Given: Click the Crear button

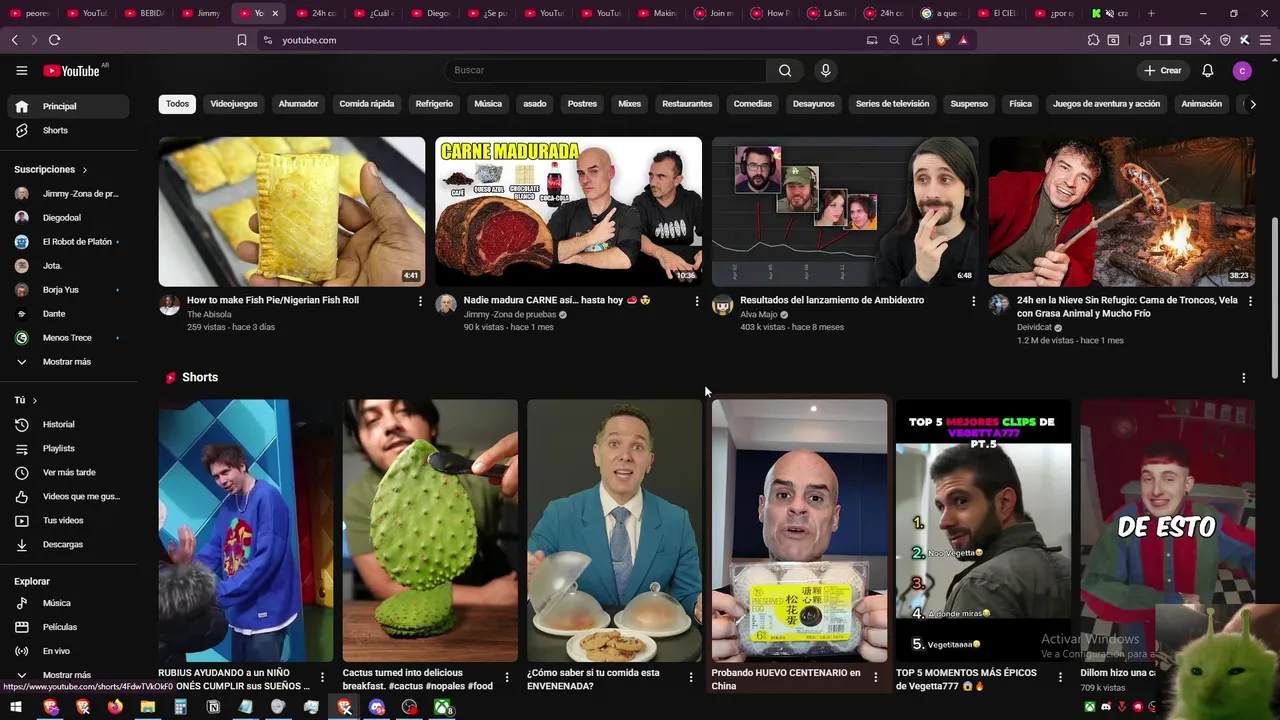Looking at the screenshot, I should (x=1163, y=70).
